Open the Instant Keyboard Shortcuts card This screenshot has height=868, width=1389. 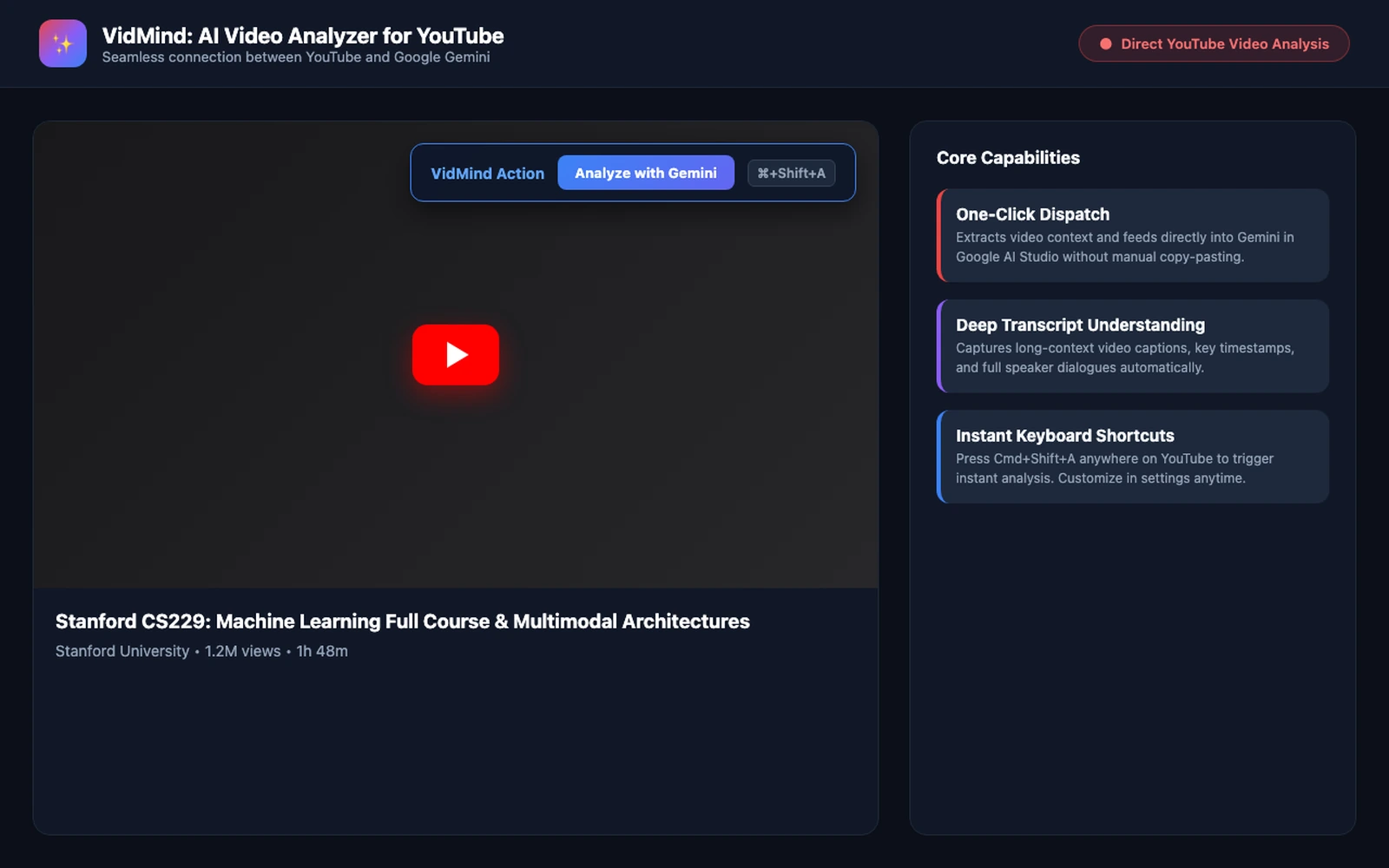click(x=1133, y=457)
